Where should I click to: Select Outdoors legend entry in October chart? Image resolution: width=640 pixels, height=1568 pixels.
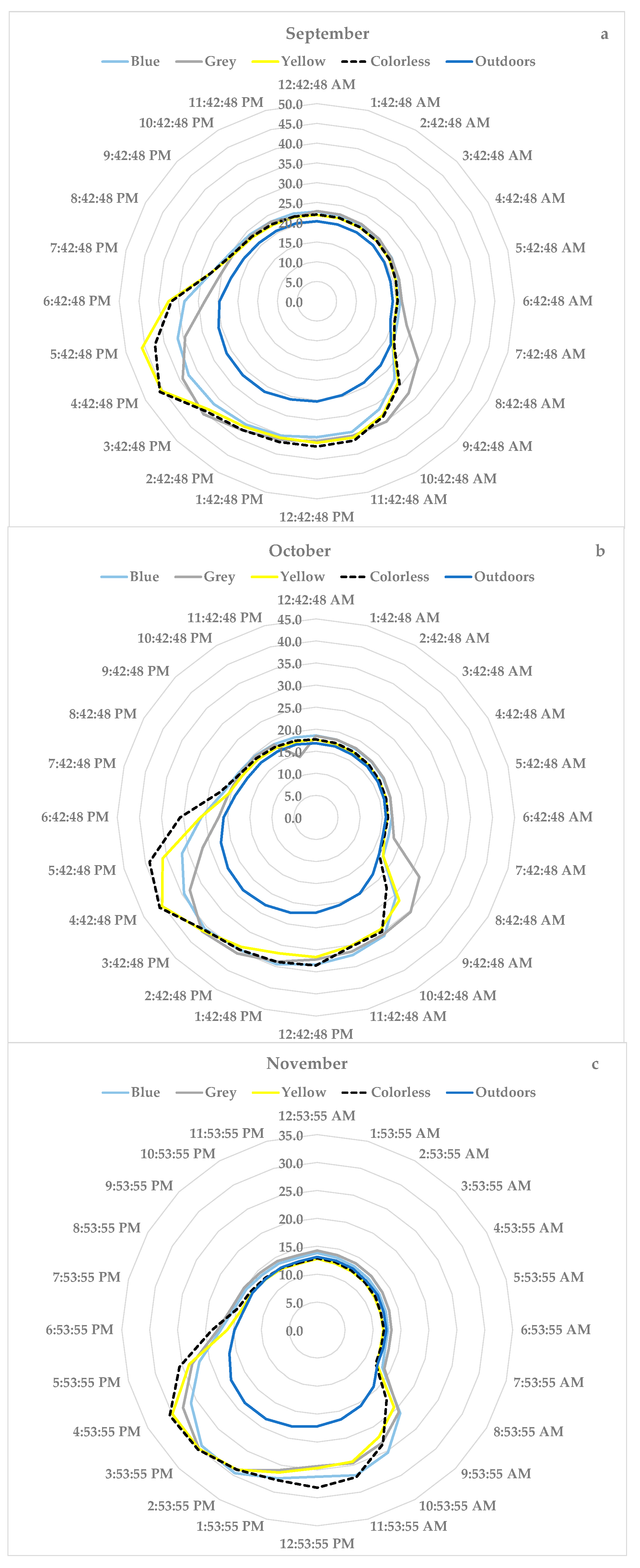point(504,577)
